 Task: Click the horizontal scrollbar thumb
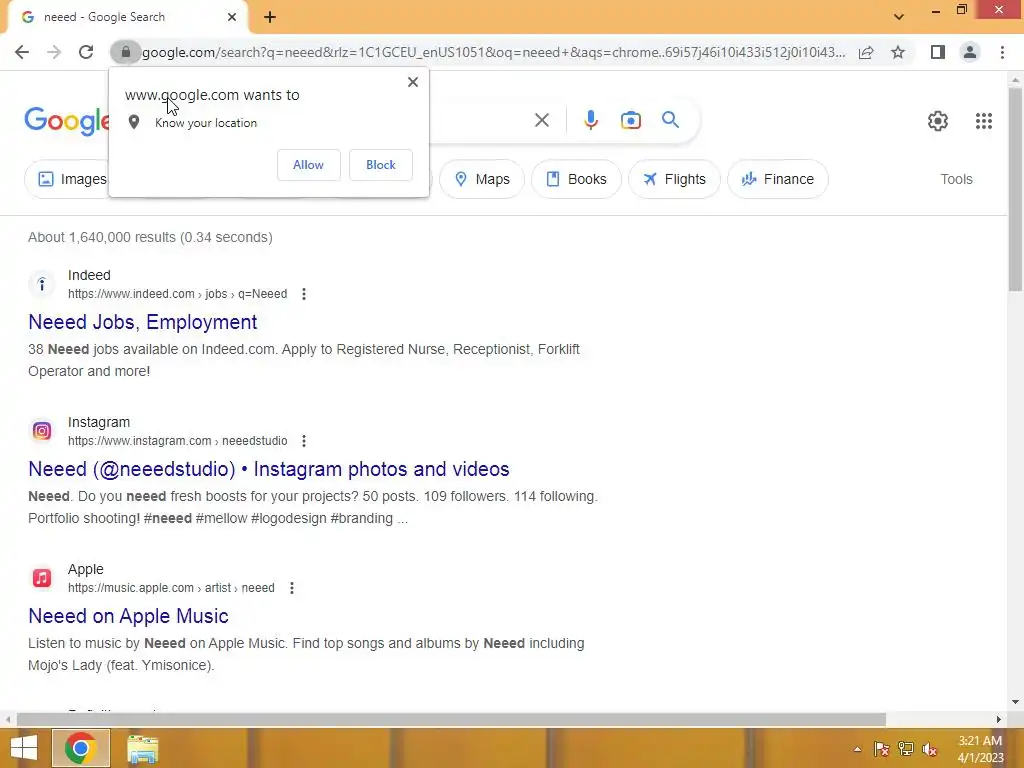451,719
